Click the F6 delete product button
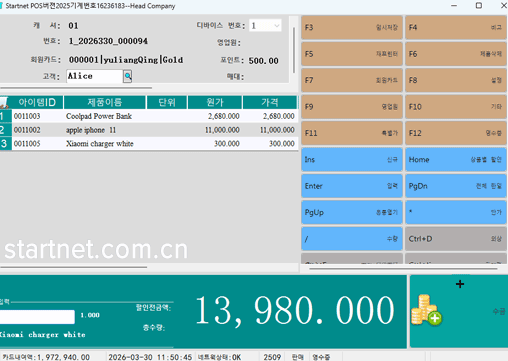Viewport: 508px width, 361px height. [x=456, y=54]
